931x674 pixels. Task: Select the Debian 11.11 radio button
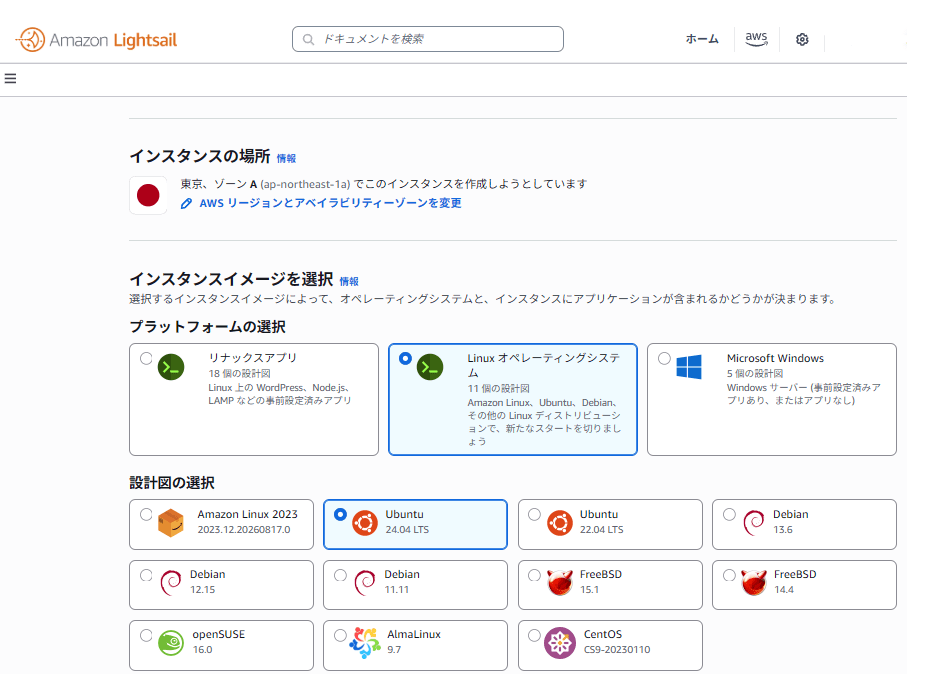tap(340, 575)
